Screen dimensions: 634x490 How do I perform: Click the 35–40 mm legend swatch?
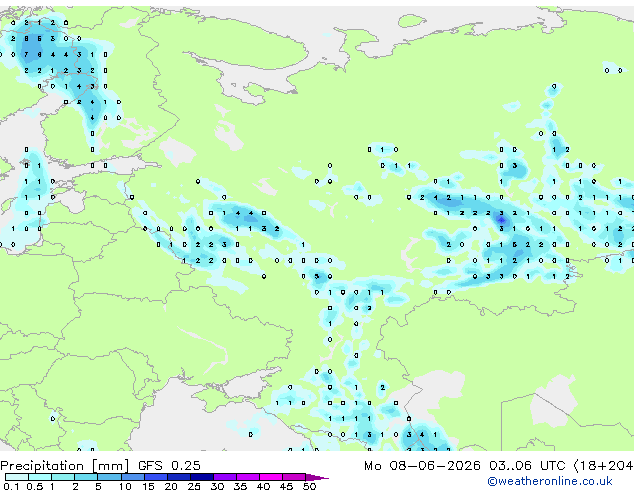248,477
